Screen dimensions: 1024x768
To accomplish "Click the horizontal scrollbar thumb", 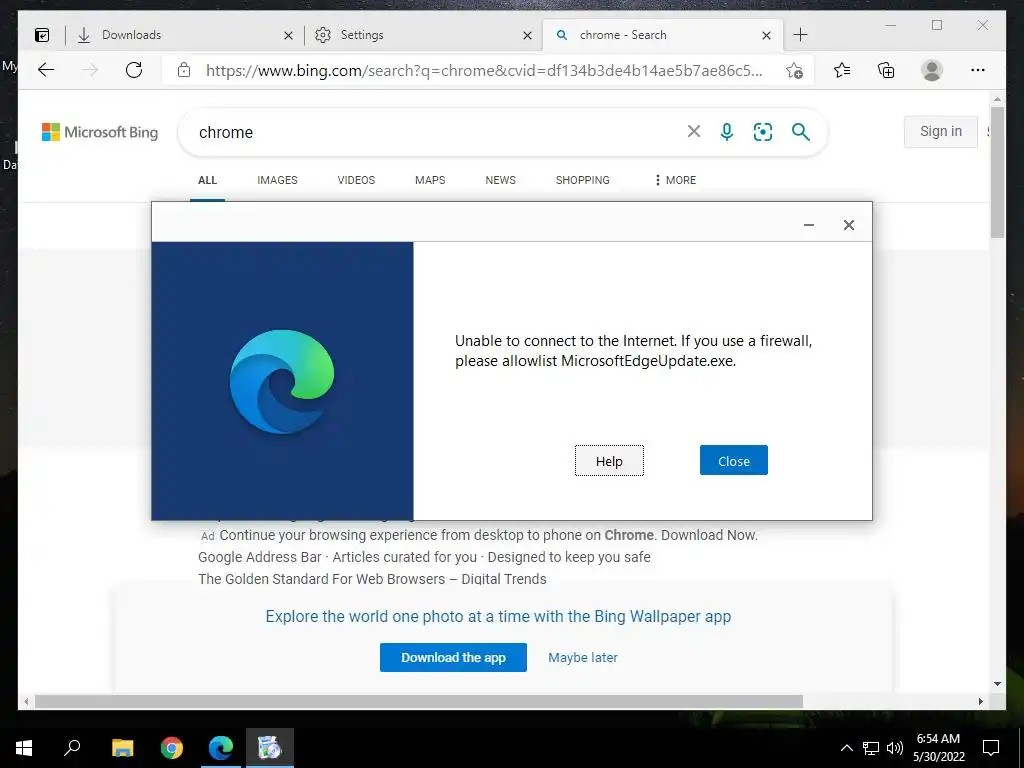I will [x=419, y=701].
